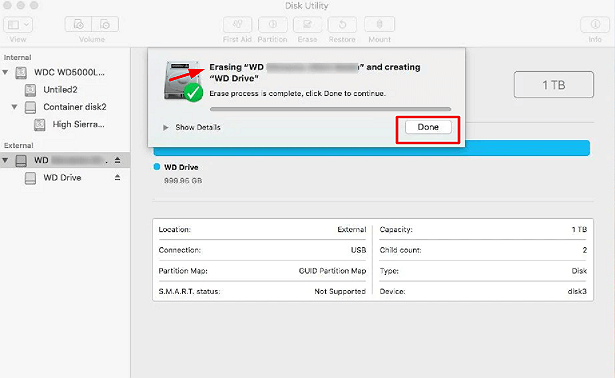Screen dimensions: 615x378
Task: Click the Untiled2 volume icon
Action: [x=30, y=90]
